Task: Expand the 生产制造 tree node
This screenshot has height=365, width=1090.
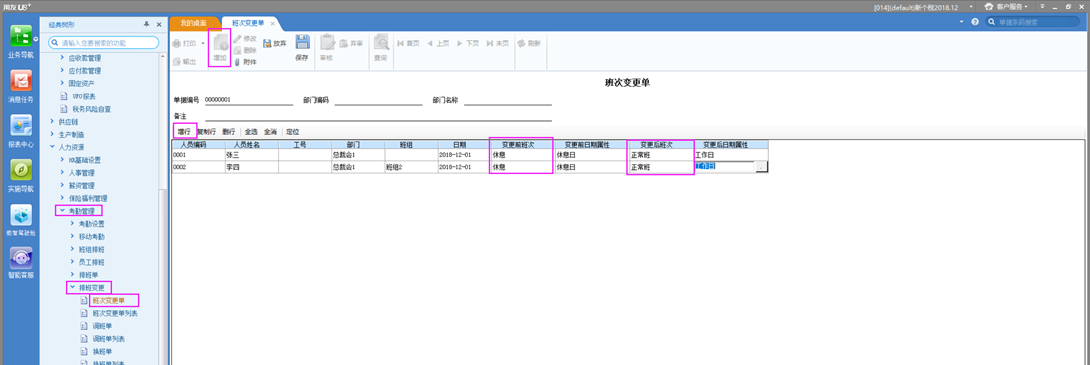Action: click(51, 134)
